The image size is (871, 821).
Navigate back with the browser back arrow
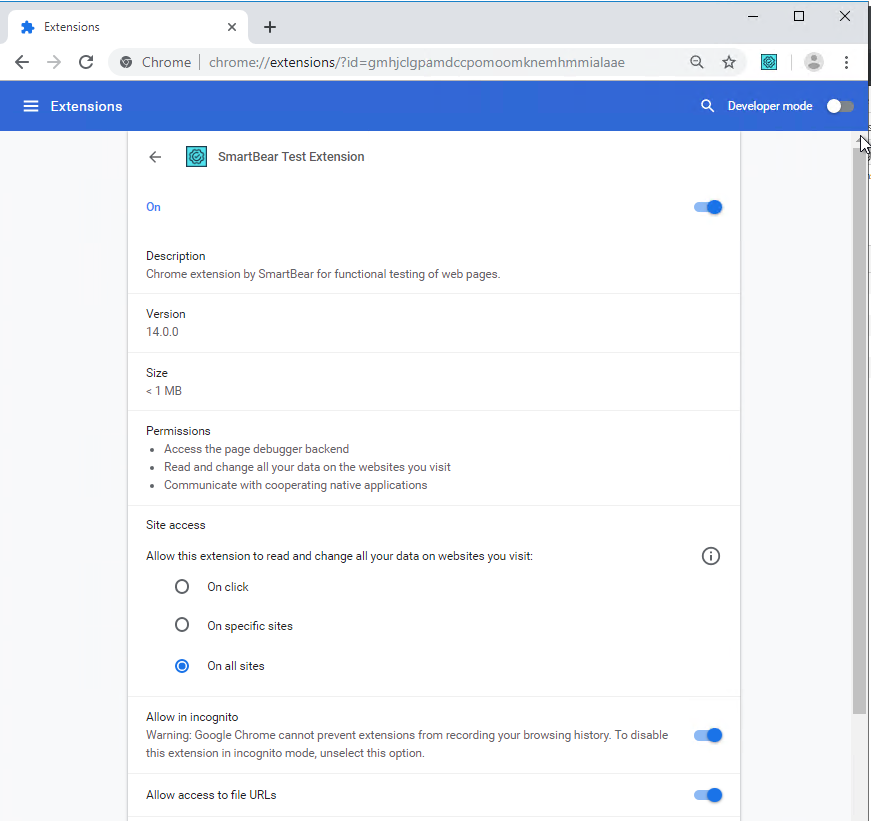tap(22, 62)
